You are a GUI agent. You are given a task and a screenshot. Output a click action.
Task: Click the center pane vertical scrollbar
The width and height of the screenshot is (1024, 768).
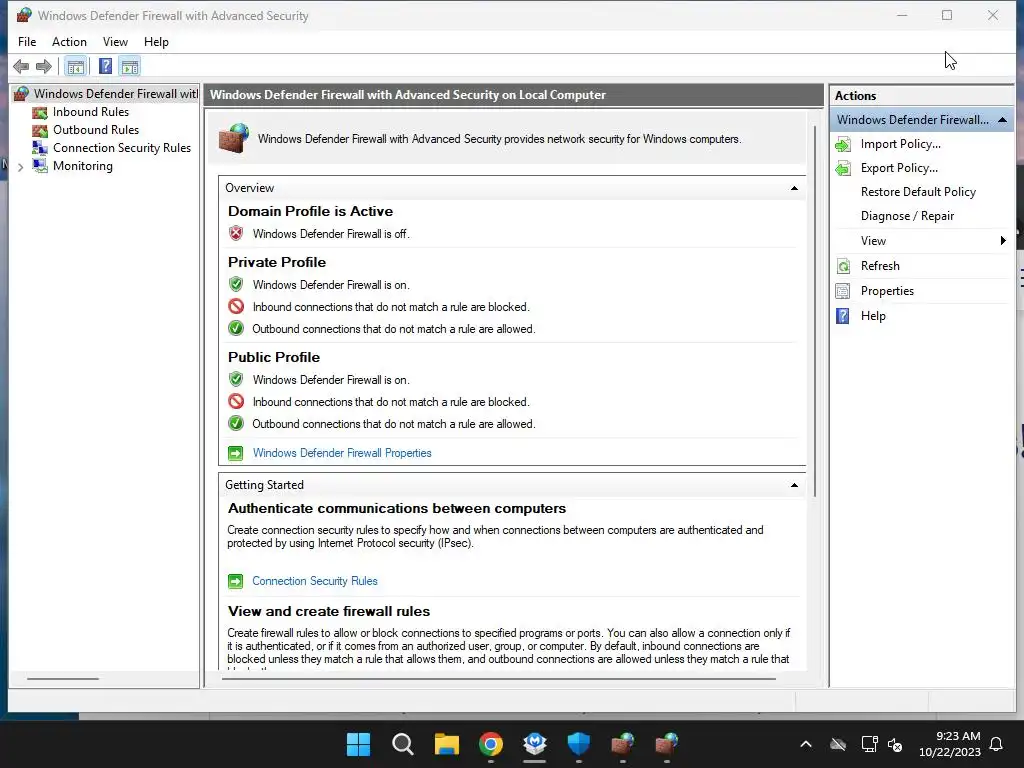(814, 310)
